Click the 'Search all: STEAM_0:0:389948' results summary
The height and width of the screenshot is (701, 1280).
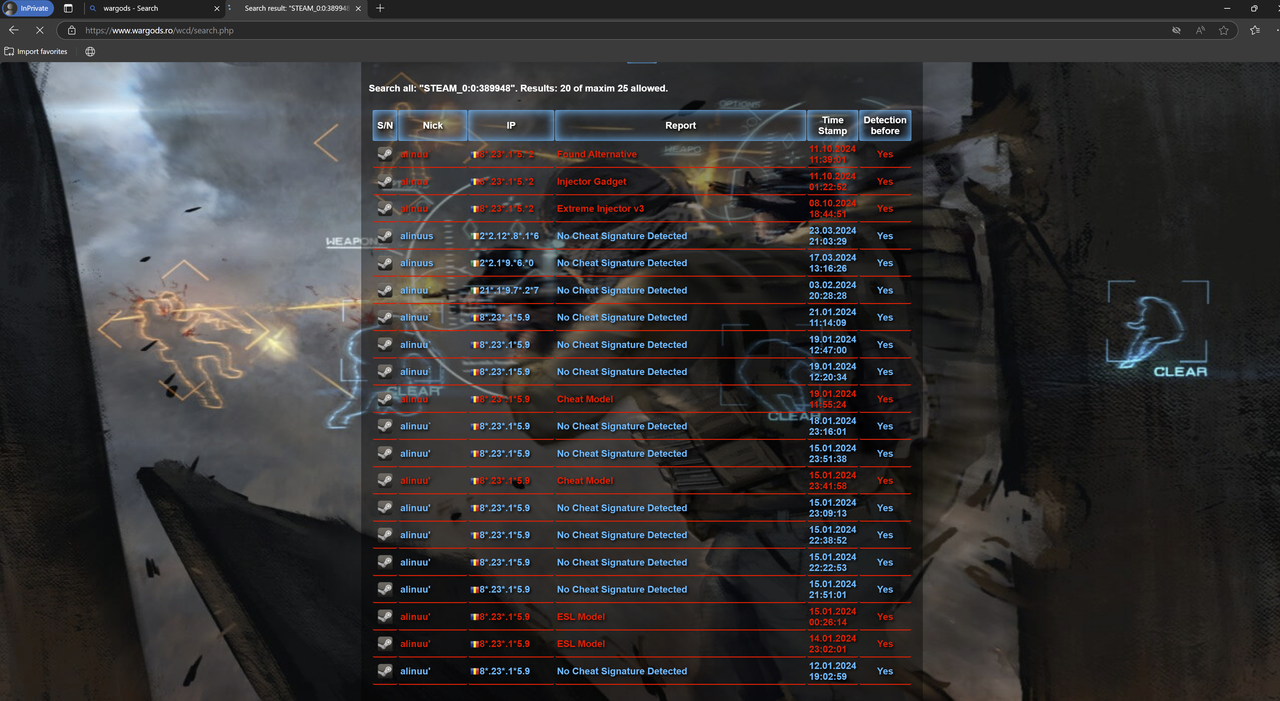518,88
